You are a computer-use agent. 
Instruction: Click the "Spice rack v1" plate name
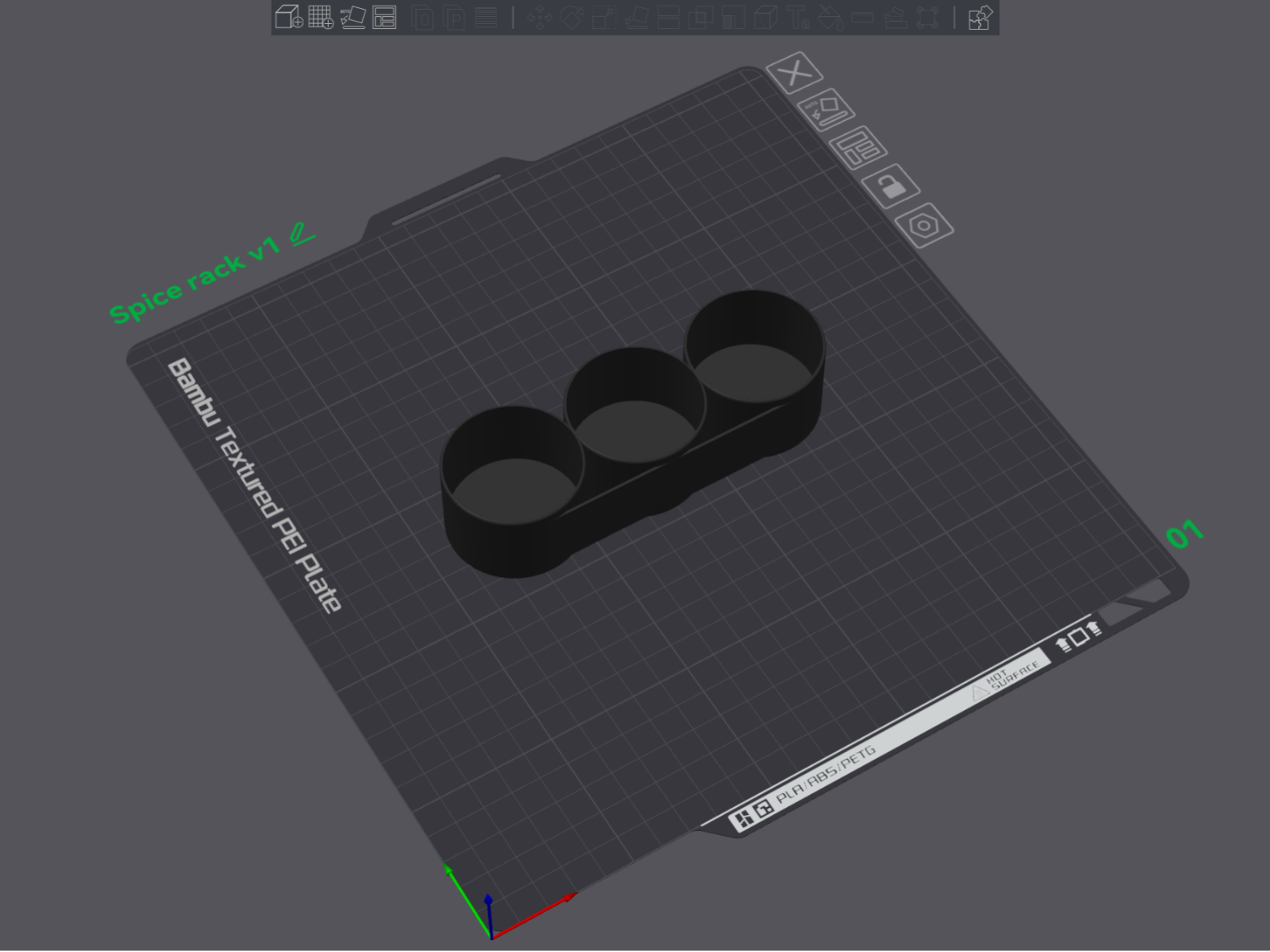click(195, 280)
